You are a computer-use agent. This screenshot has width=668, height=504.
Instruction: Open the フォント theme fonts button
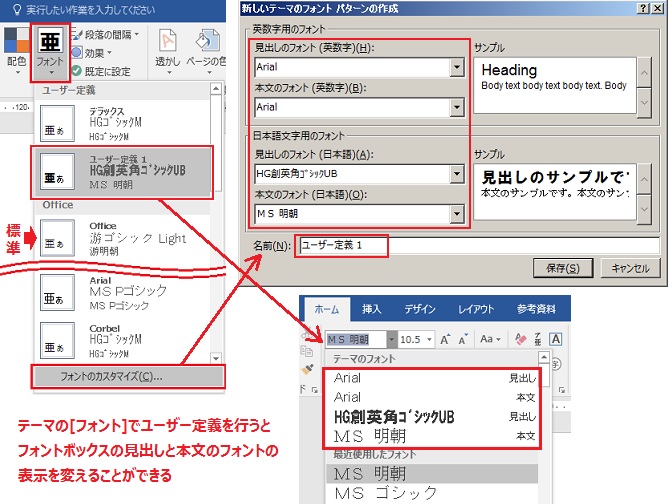(x=50, y=52)
